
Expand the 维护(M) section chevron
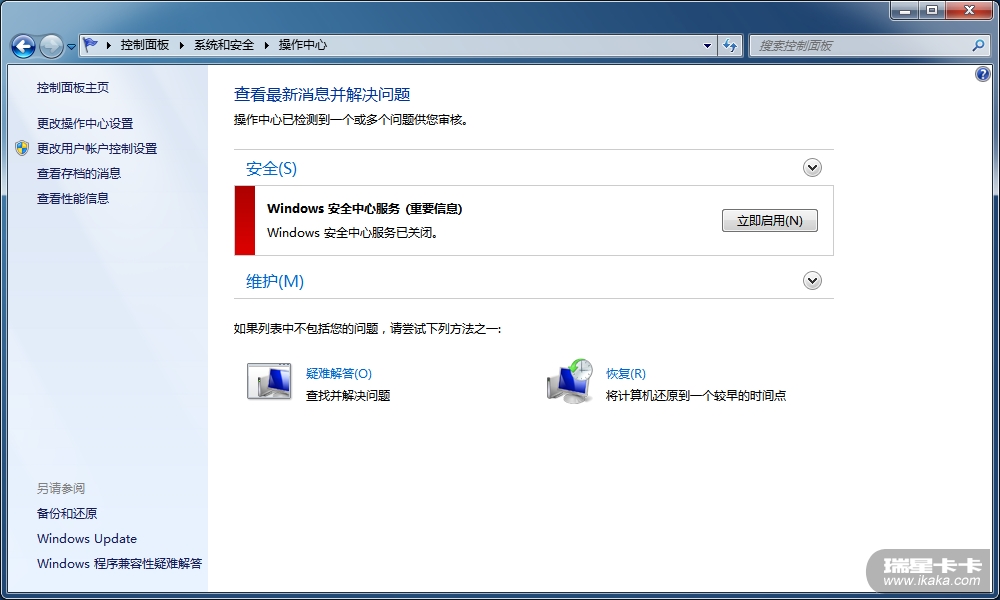coord(812,281)
